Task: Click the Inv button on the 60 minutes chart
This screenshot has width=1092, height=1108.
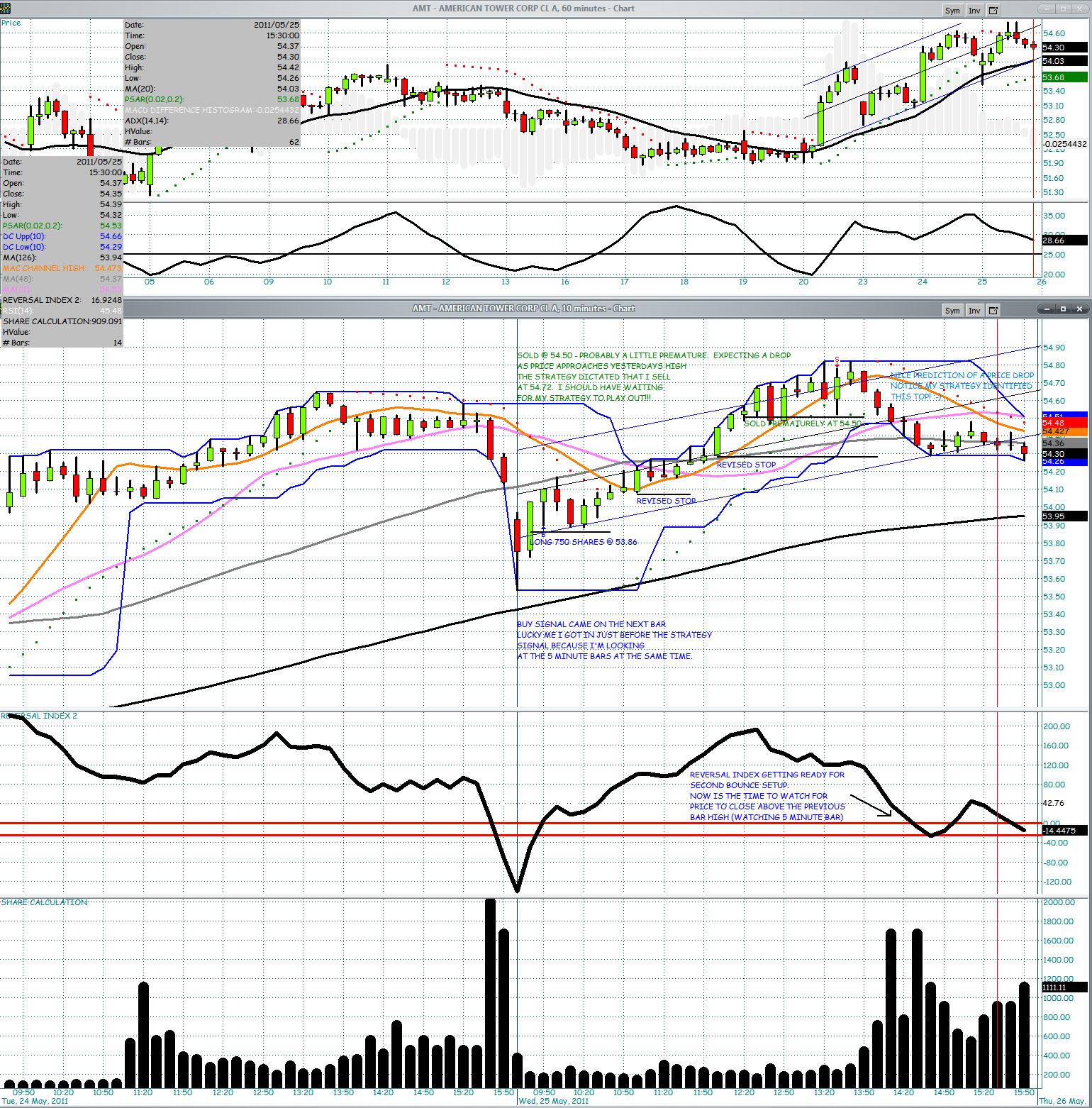Action: [x=974, y=11]
